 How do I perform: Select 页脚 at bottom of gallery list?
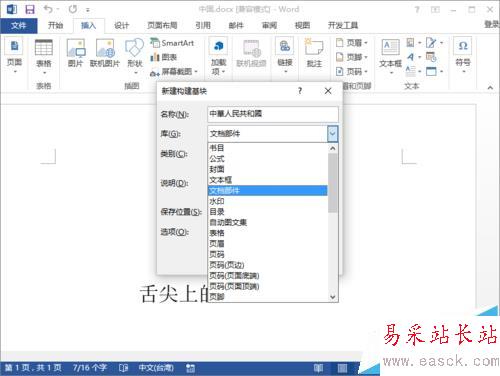[x=268, y=297]
